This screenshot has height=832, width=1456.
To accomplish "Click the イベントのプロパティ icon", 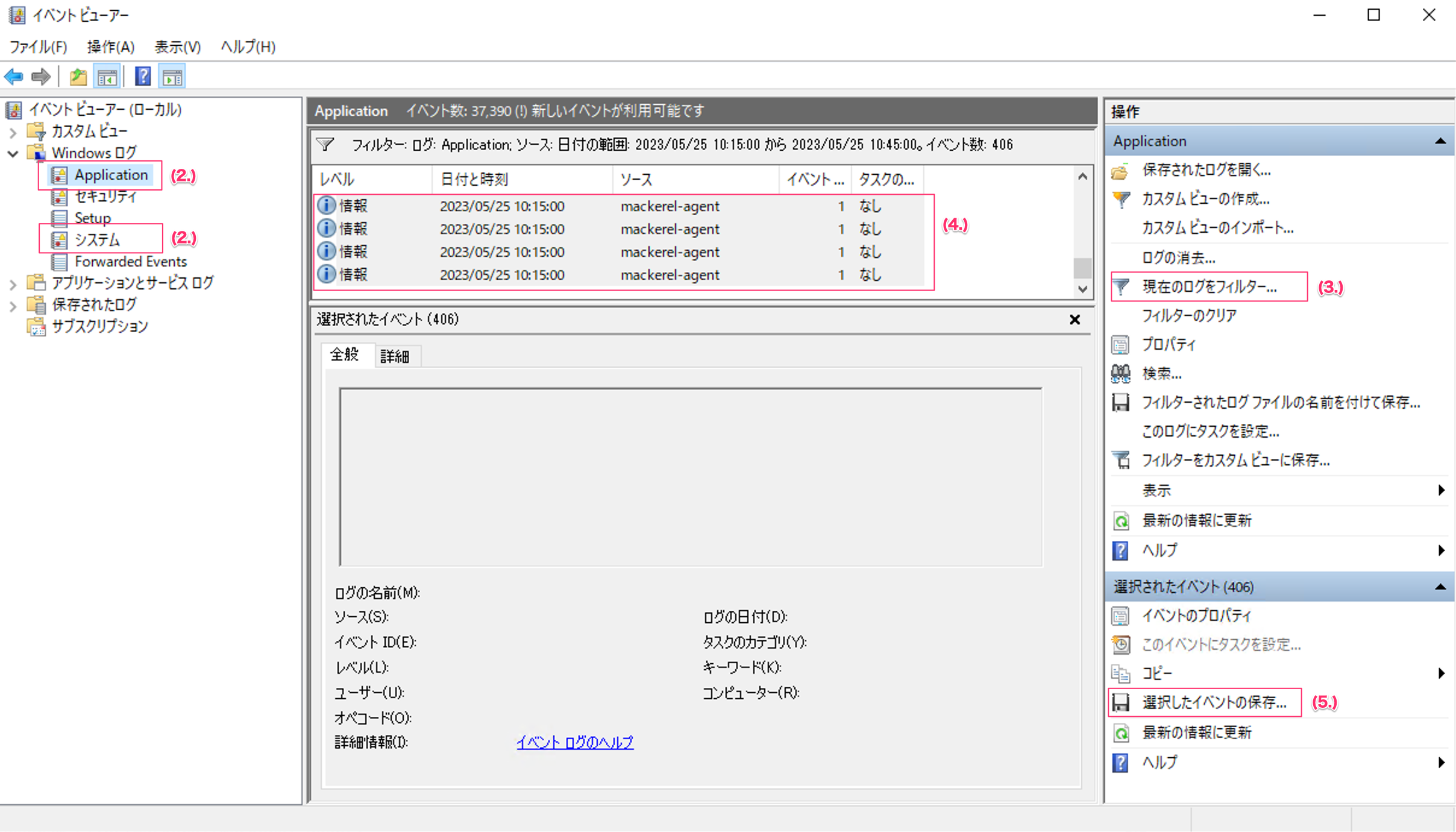I will 1120,616.
